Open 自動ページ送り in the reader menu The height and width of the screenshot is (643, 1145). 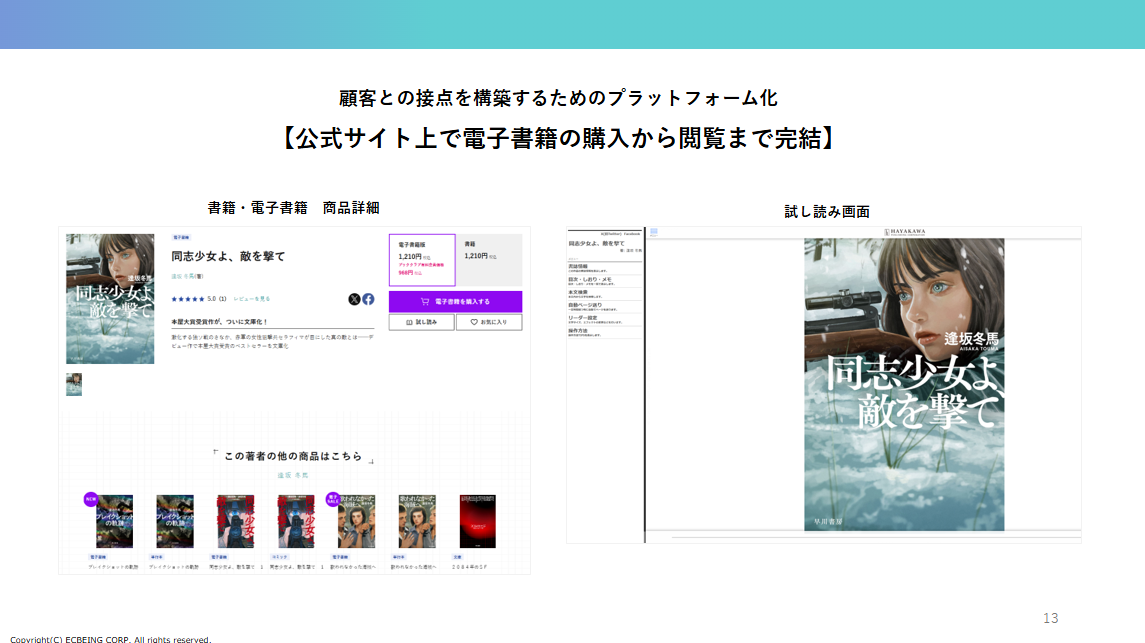click(x=605, y=307)
